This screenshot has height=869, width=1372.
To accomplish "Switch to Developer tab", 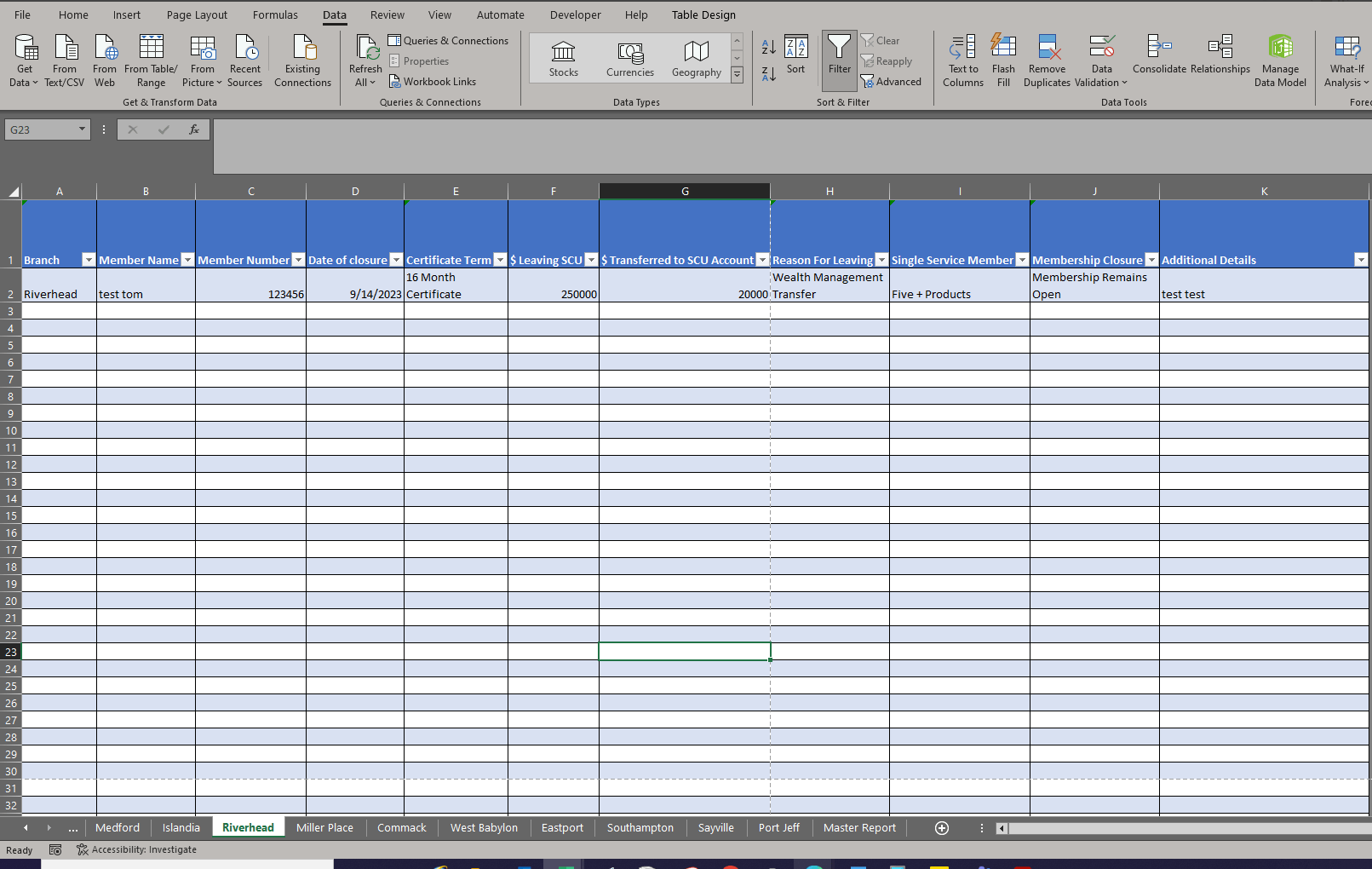I will (x=576, y=14).
